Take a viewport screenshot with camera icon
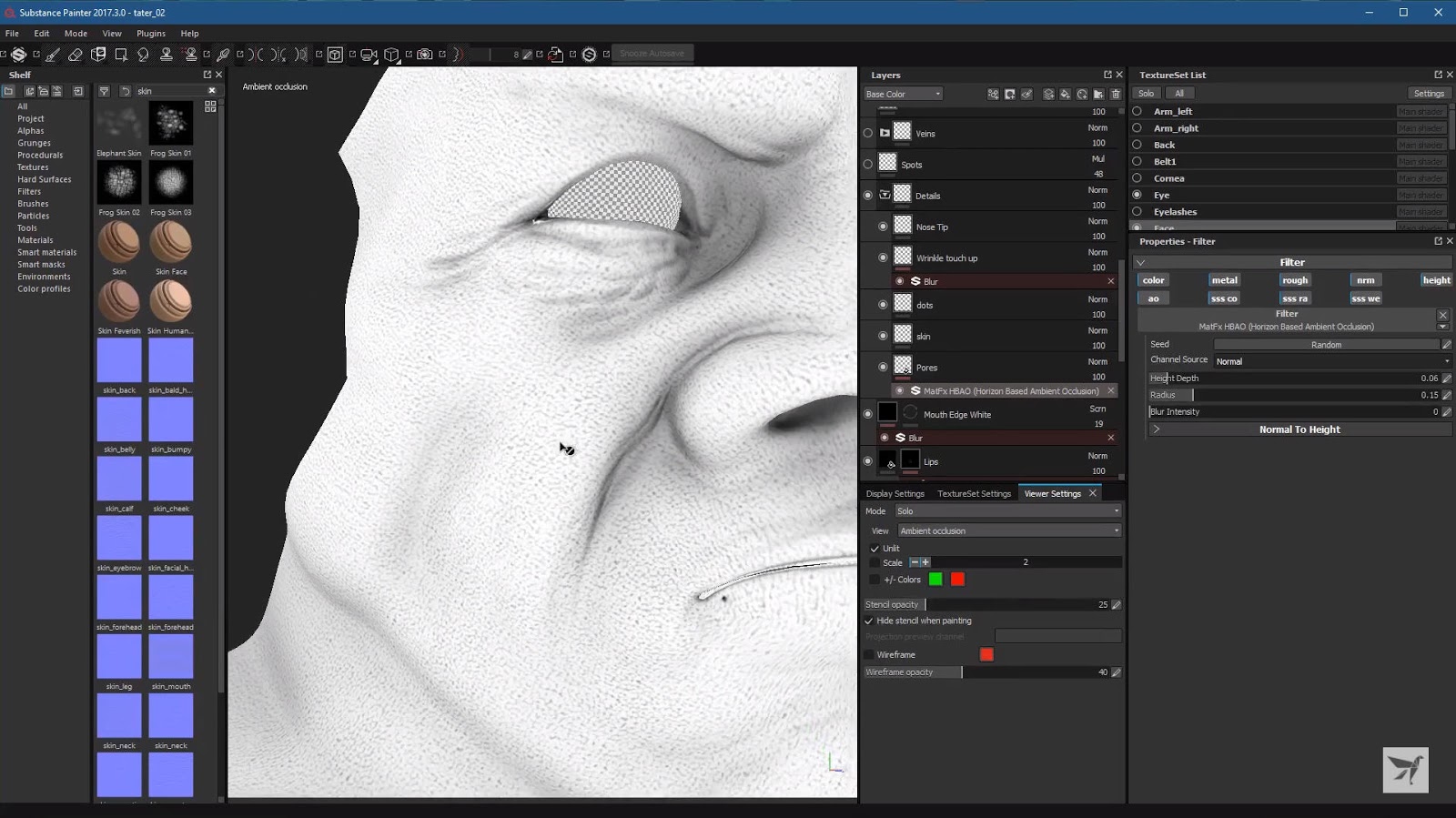The image size is (1456, 818). point(424,55)
